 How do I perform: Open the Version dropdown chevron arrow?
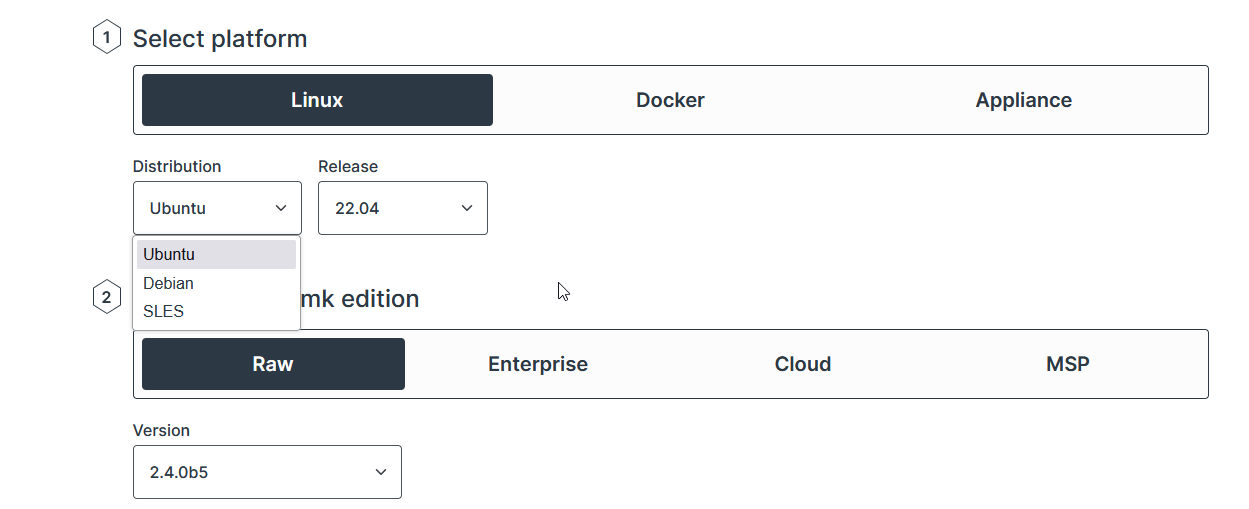coord(380,472)
